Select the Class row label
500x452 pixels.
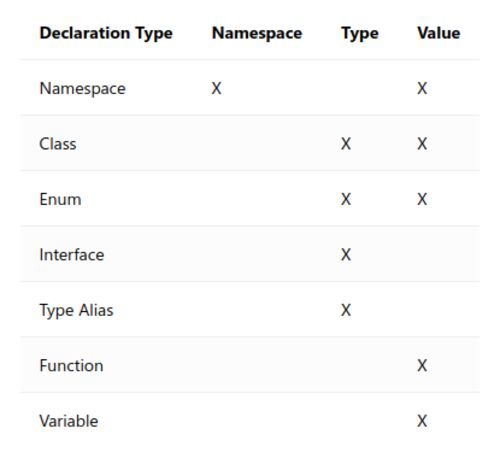click(58, 144)
